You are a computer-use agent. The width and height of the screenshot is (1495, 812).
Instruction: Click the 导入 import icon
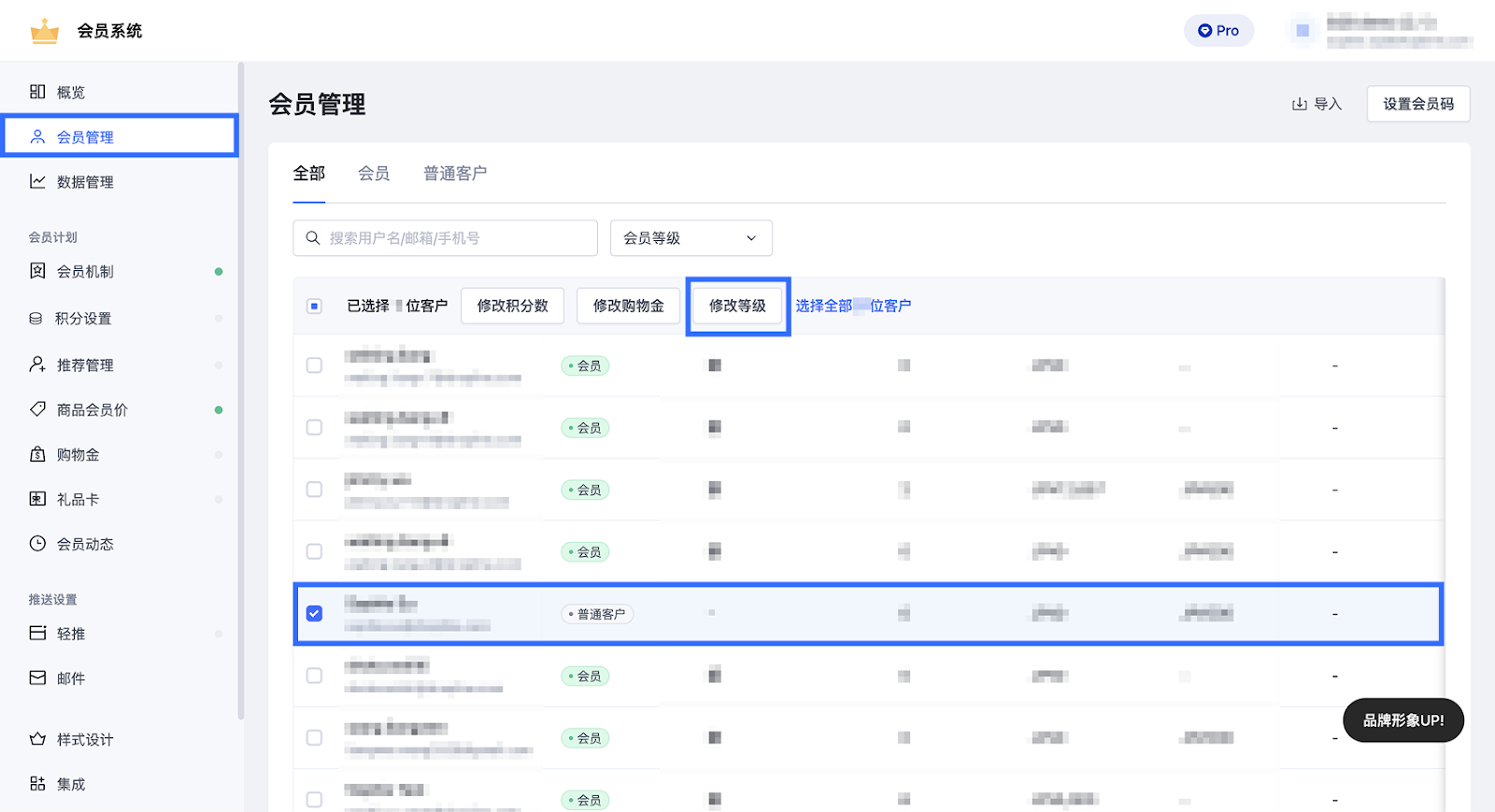pyautogui.click(x=1299, y=104)
